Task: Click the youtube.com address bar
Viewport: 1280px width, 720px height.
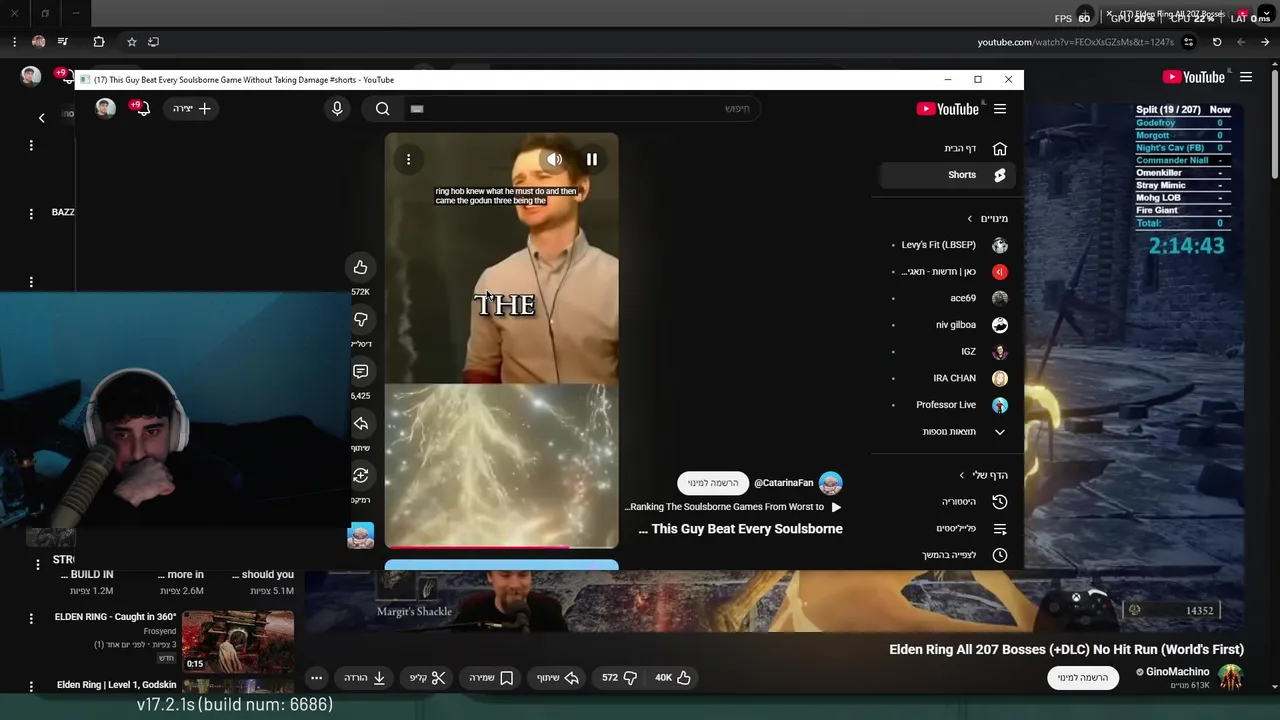Action: click(1075, 42)
